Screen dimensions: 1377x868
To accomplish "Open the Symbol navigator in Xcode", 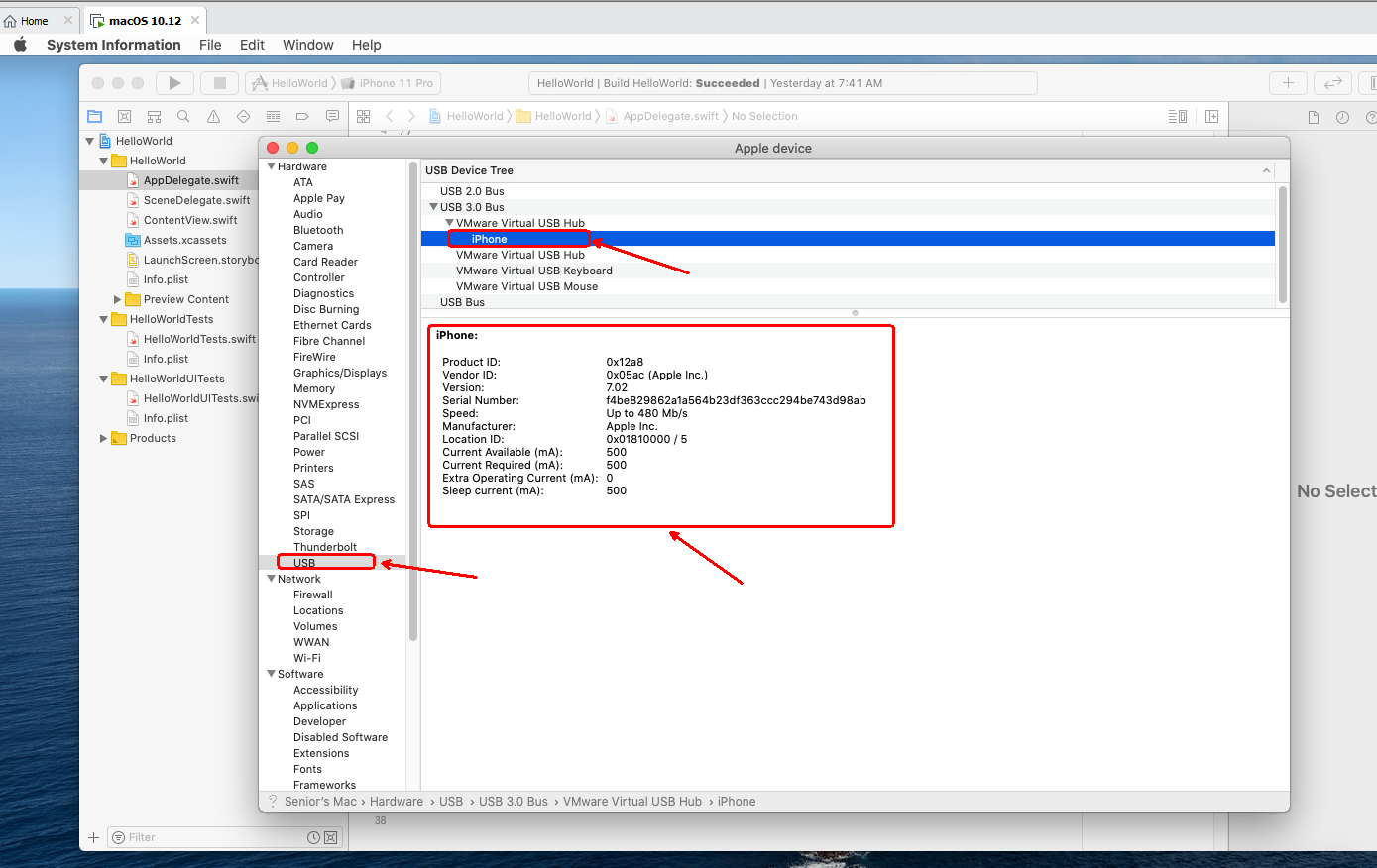I will pyautogui.click(x=154, y=116).
